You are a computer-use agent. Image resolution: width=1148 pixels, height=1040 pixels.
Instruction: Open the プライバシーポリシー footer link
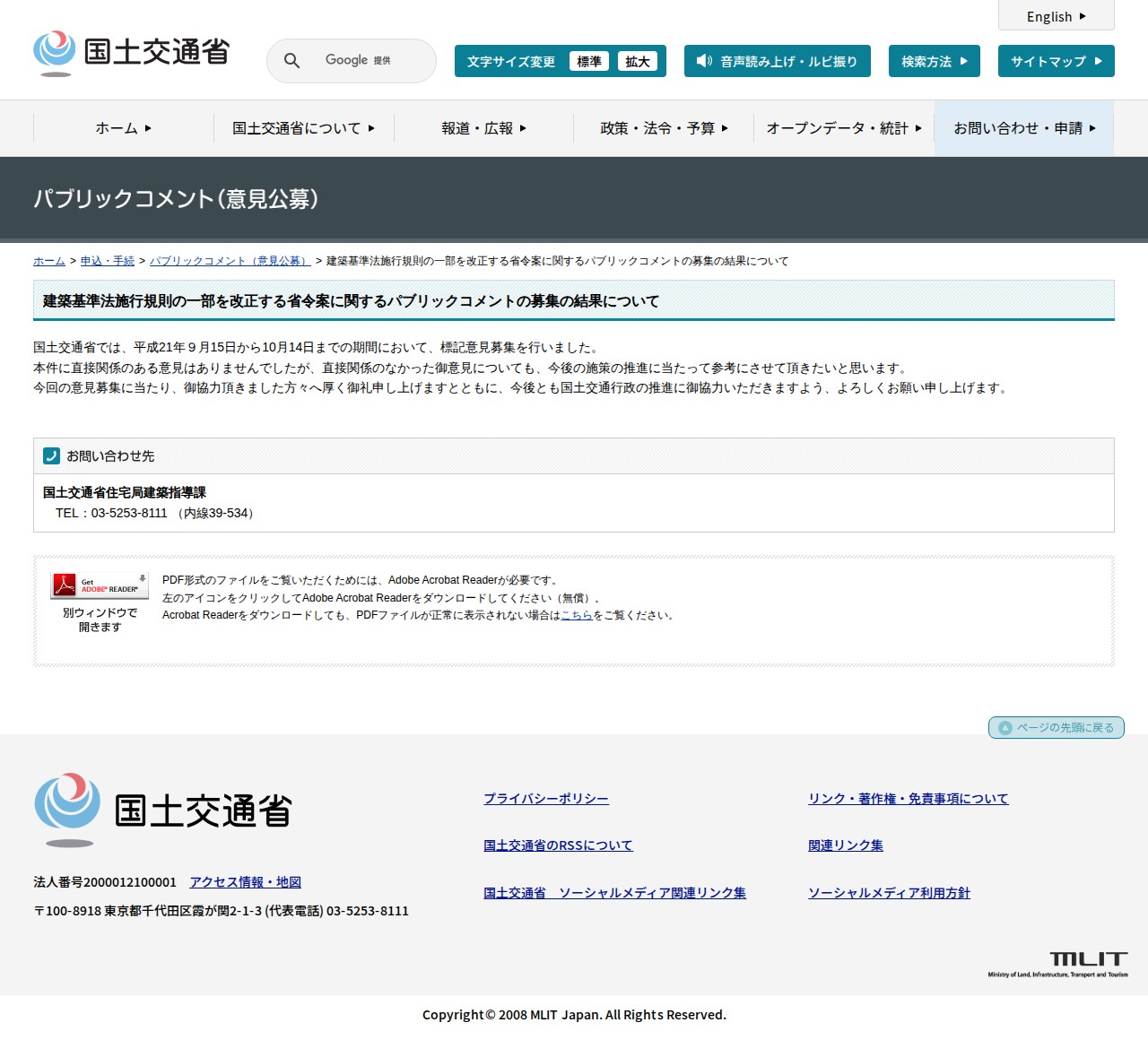546,799
